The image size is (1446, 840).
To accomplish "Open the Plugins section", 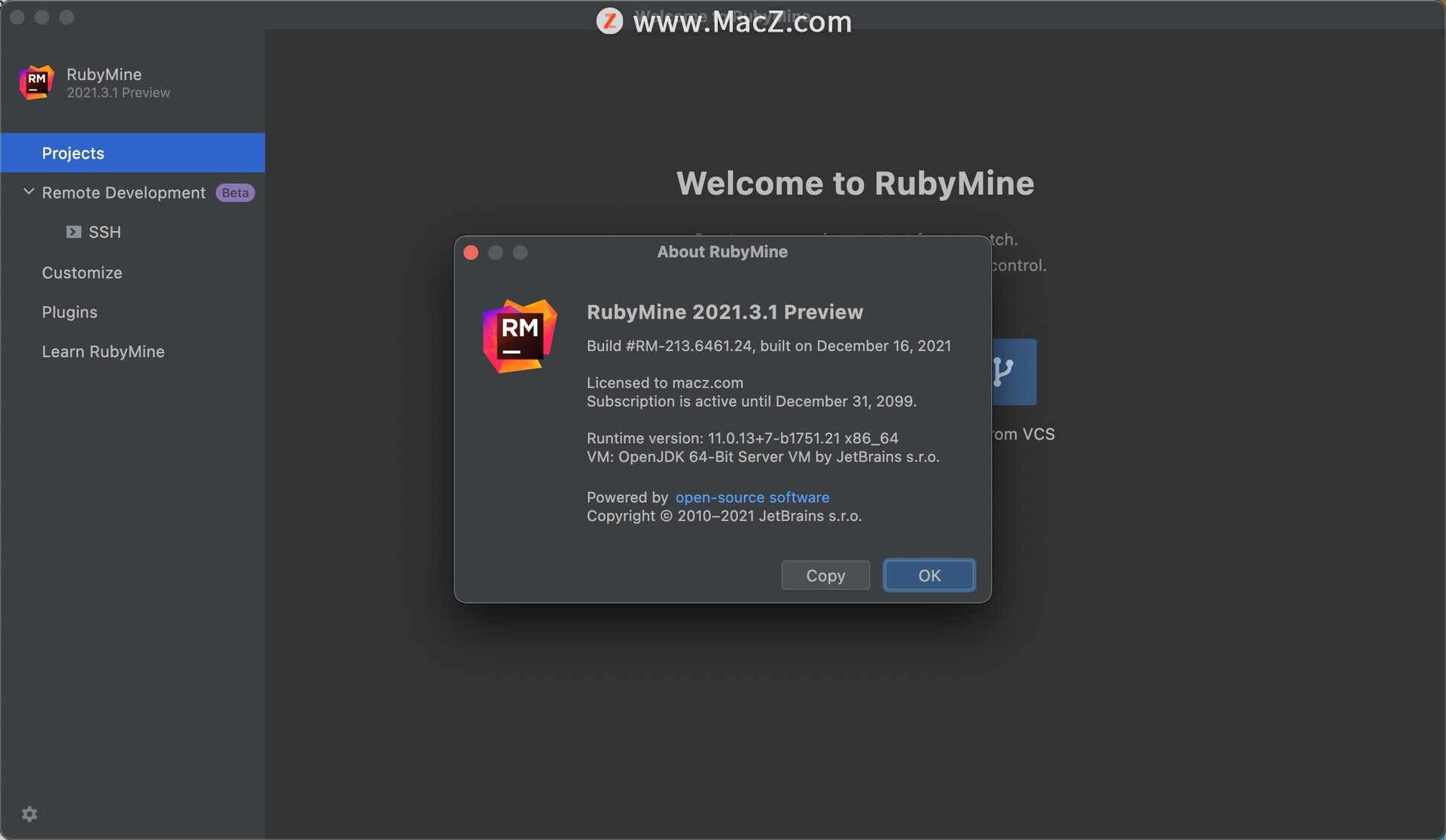I will [69, 312].
